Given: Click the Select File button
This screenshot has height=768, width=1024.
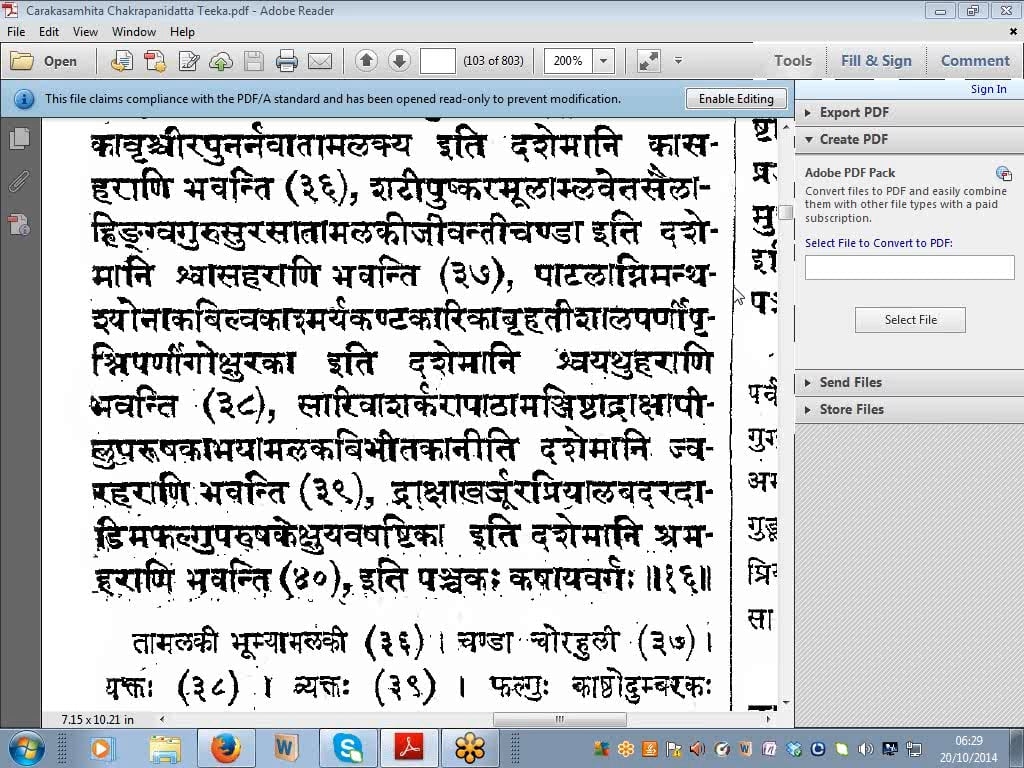Looking at the screenshot, I should [910, 320].
